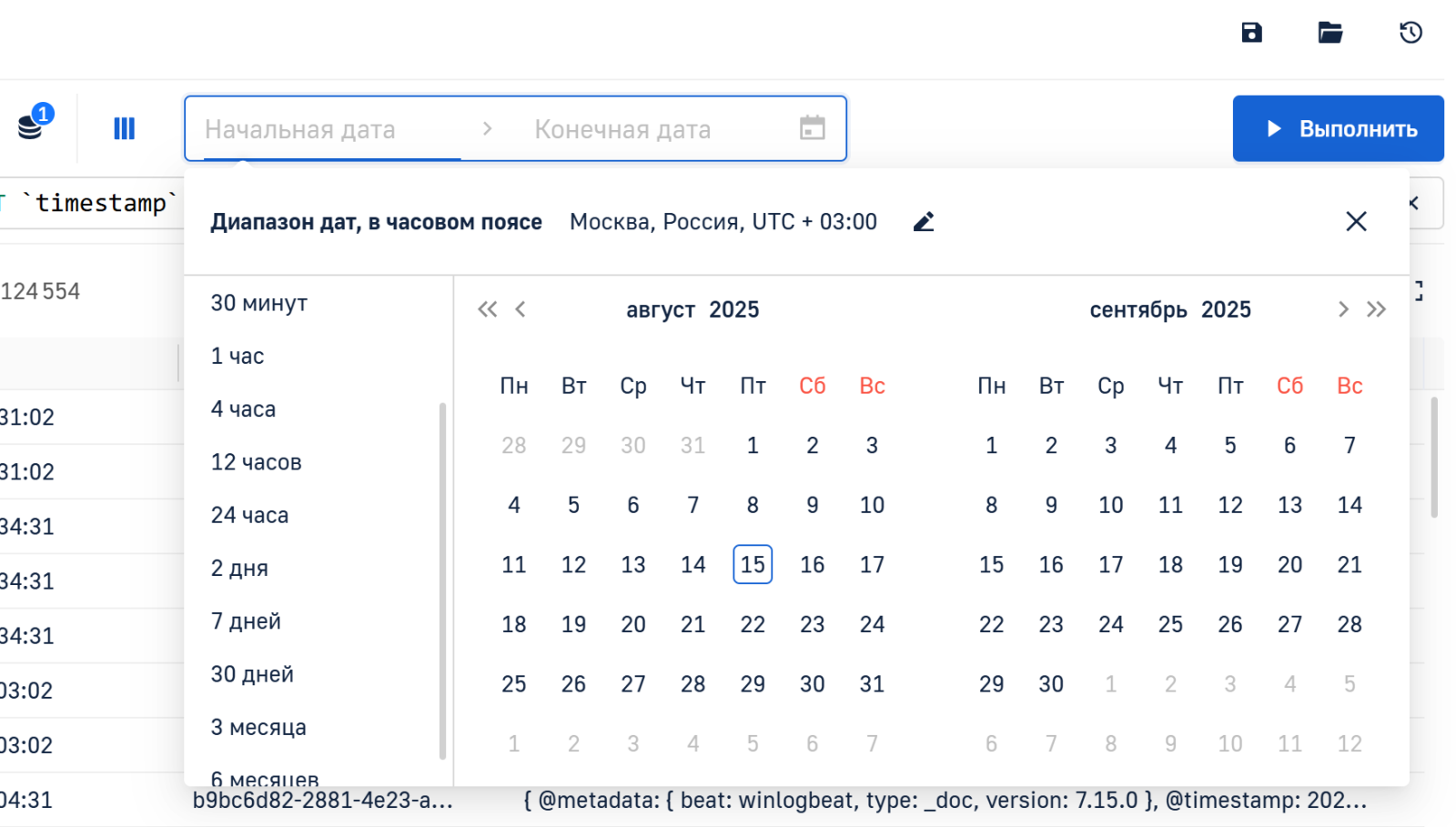Select August 15 in the calendar

coord(752,565)
